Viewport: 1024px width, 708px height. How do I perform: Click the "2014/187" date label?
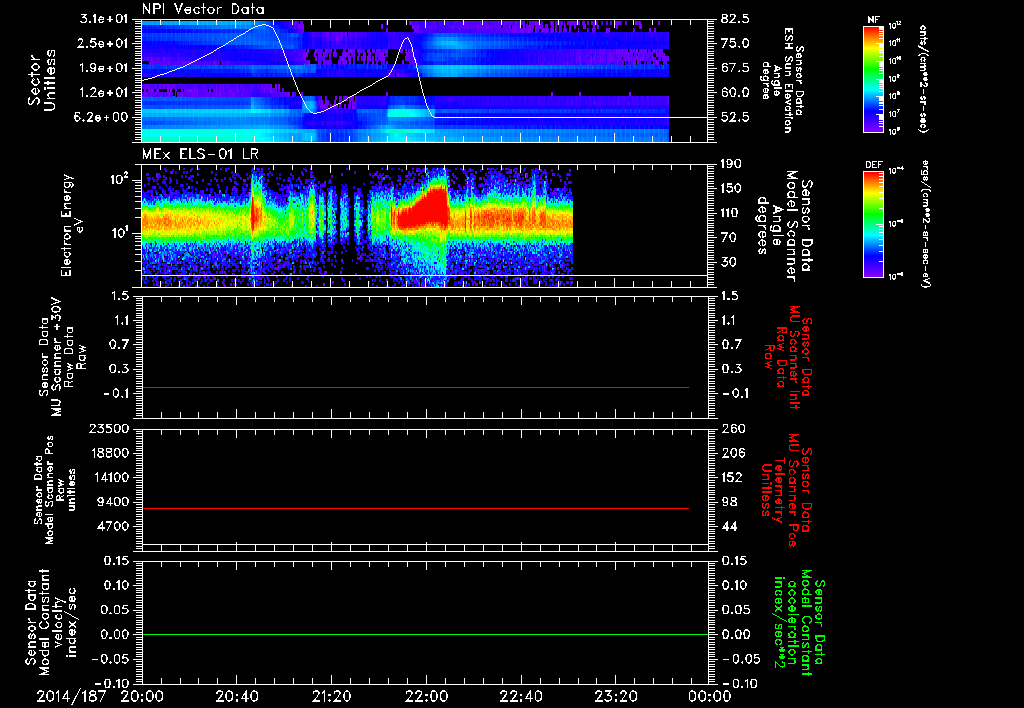[71, 696]
